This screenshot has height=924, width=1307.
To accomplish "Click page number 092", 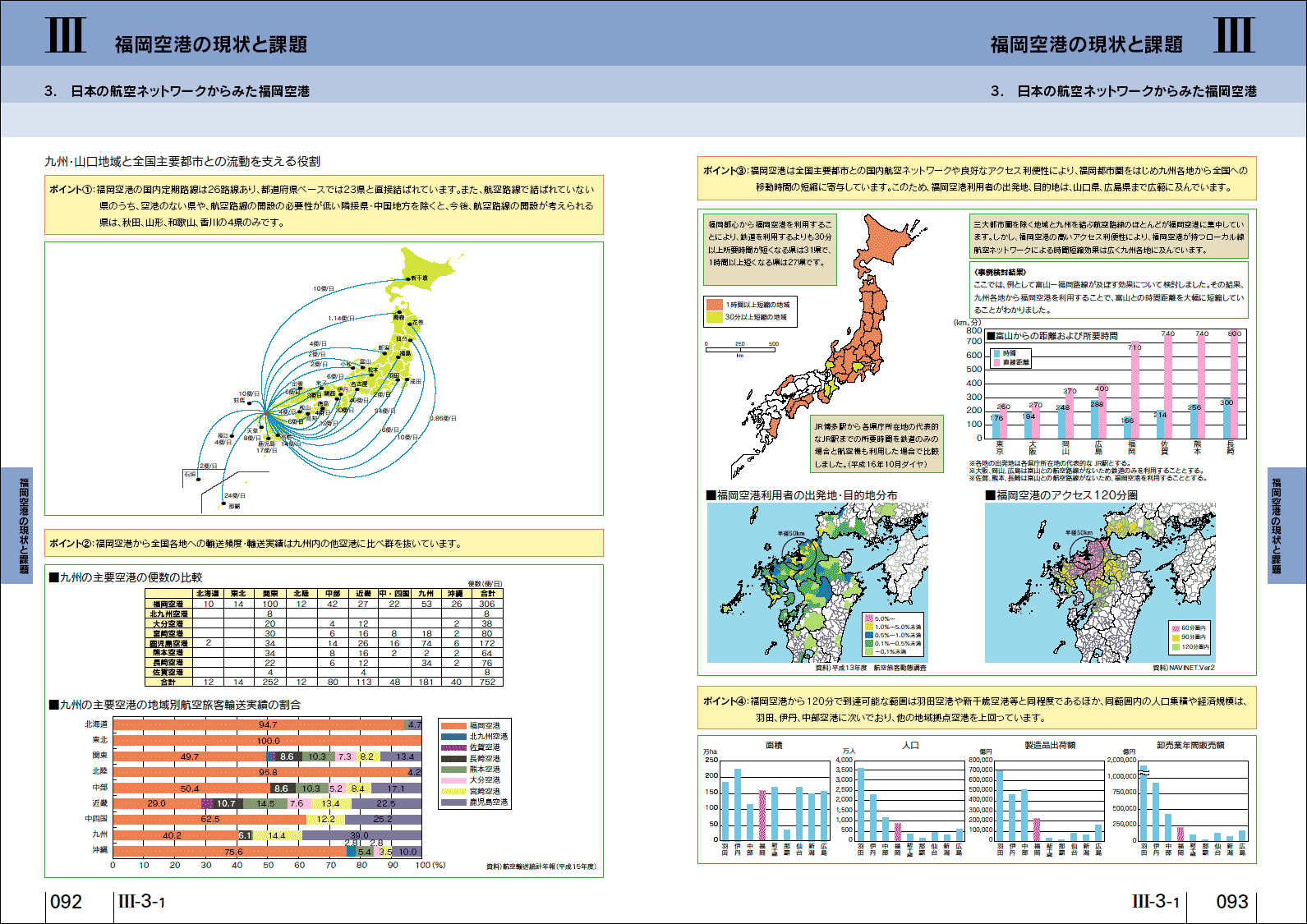I will click(x=67, y=902).
